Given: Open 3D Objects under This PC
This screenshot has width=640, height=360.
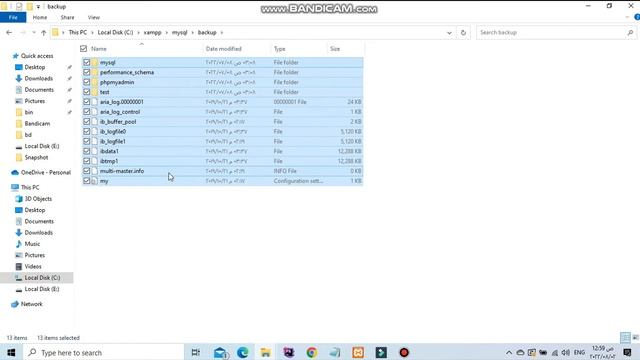Looking at the screenshot, I should pos(38,199).
